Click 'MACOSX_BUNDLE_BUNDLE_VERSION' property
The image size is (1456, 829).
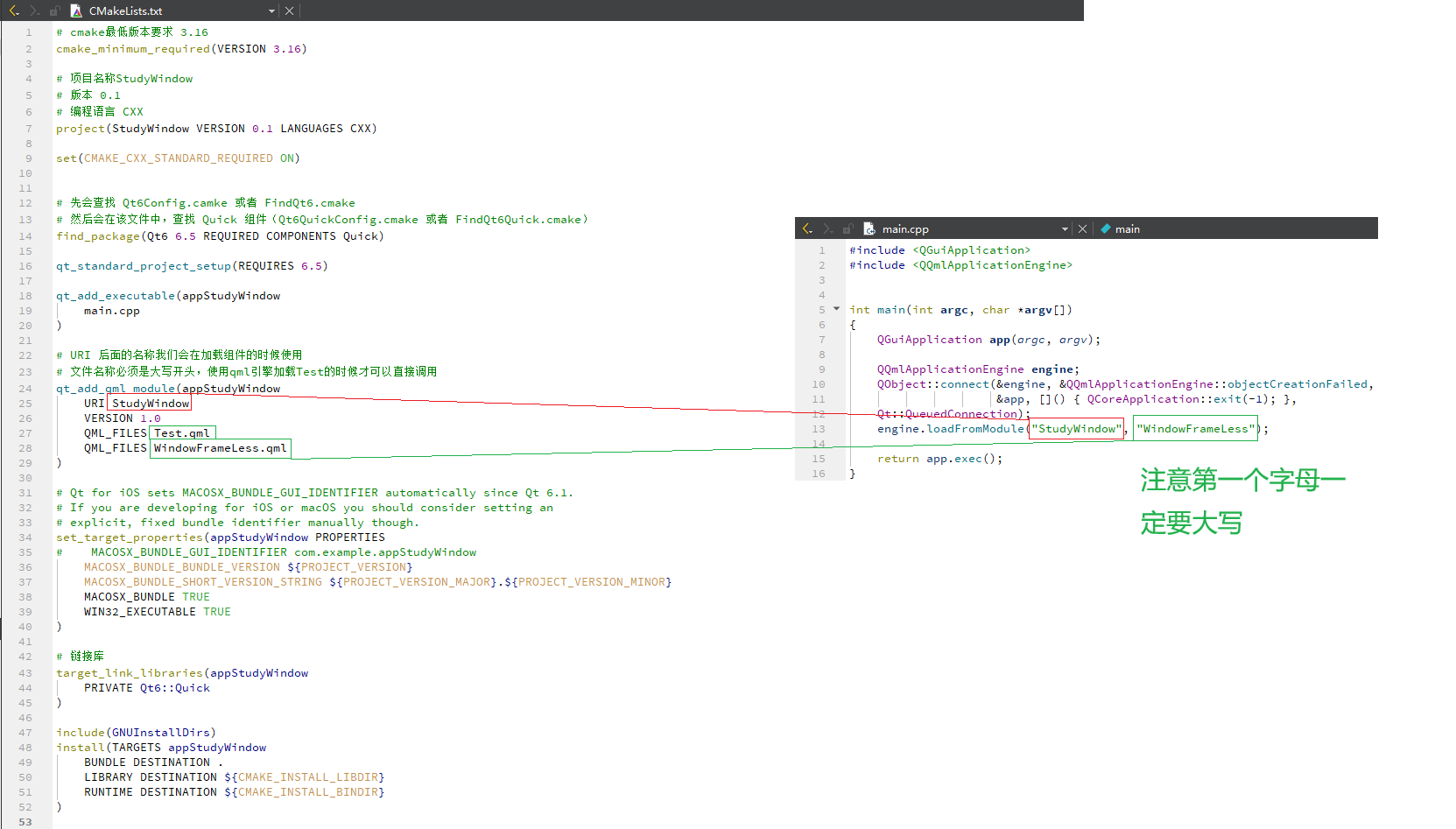(182, 567)
